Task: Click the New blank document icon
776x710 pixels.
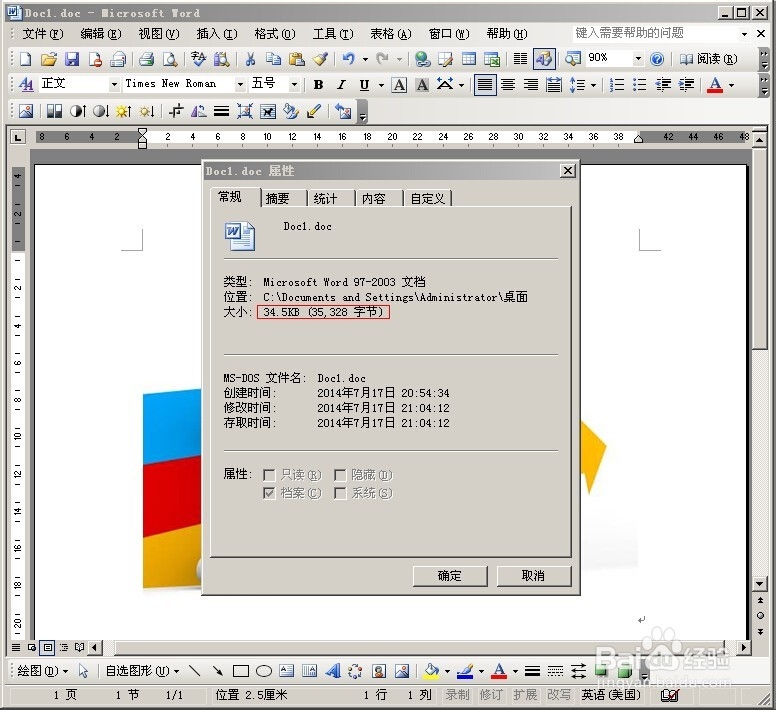Action: (25, 59)
